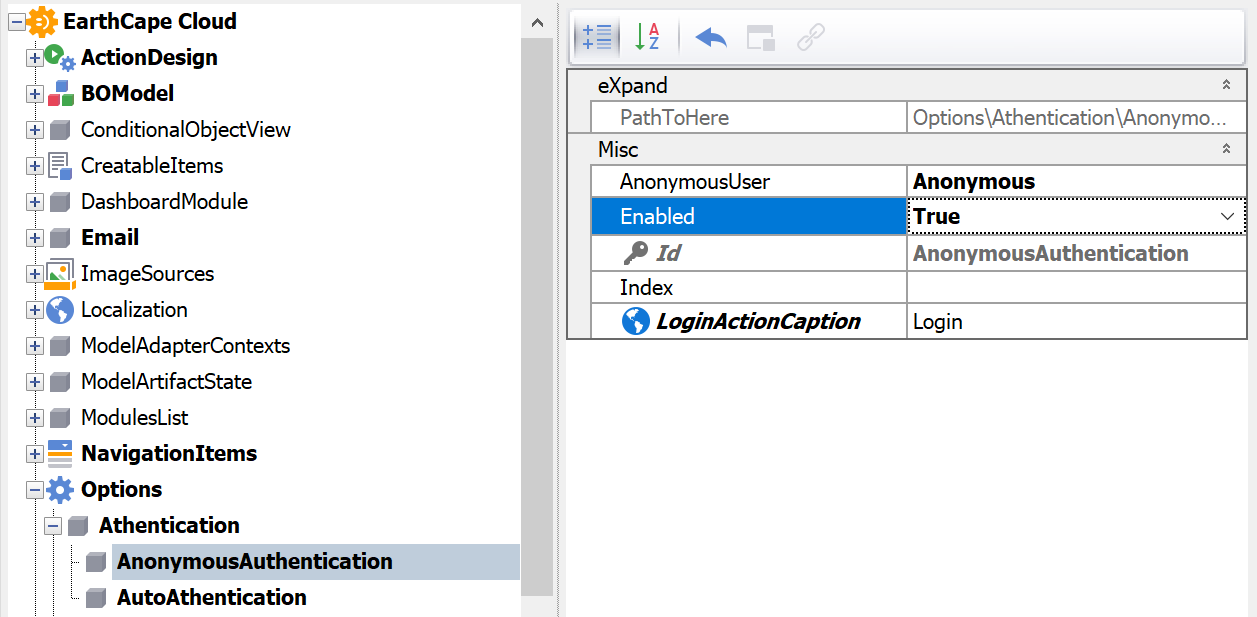Click the AutoAthentication cube icon

pos(96,598)
